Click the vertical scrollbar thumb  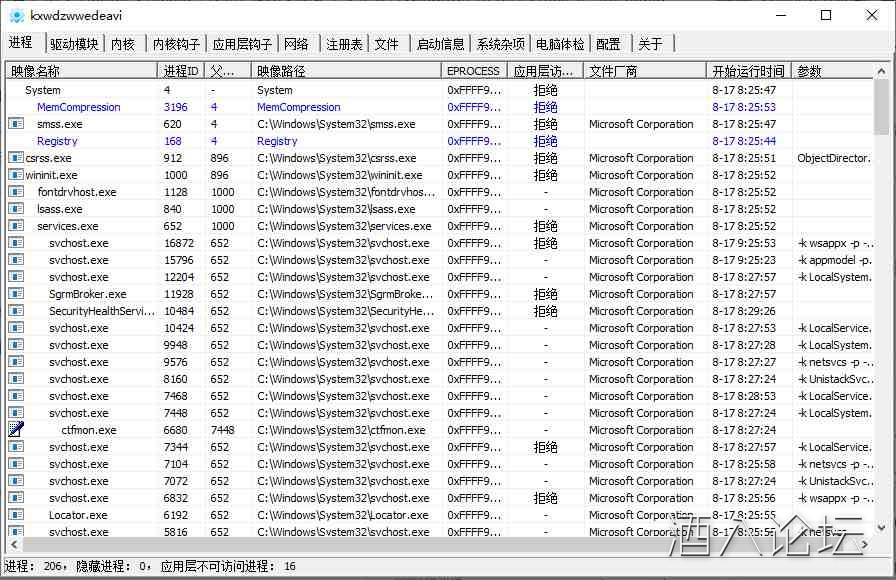click(x=882, y=107)
